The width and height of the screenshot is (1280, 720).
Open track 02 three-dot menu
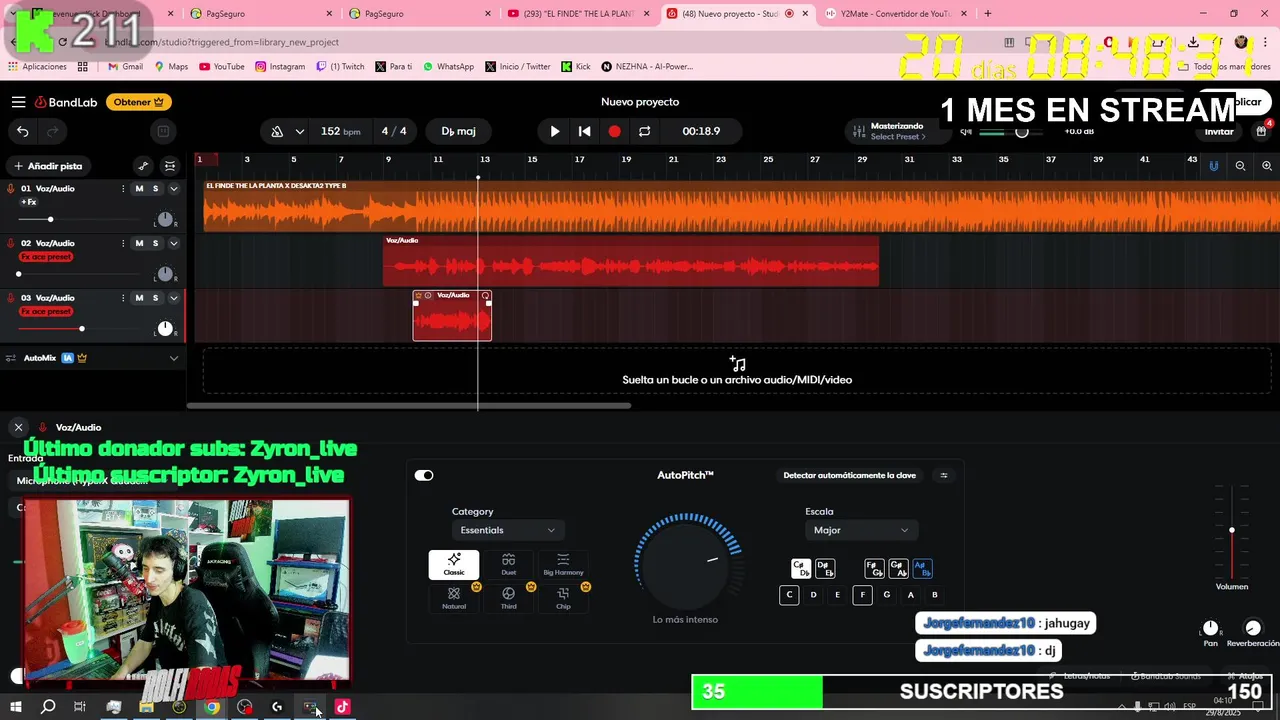tap(123, 243)
